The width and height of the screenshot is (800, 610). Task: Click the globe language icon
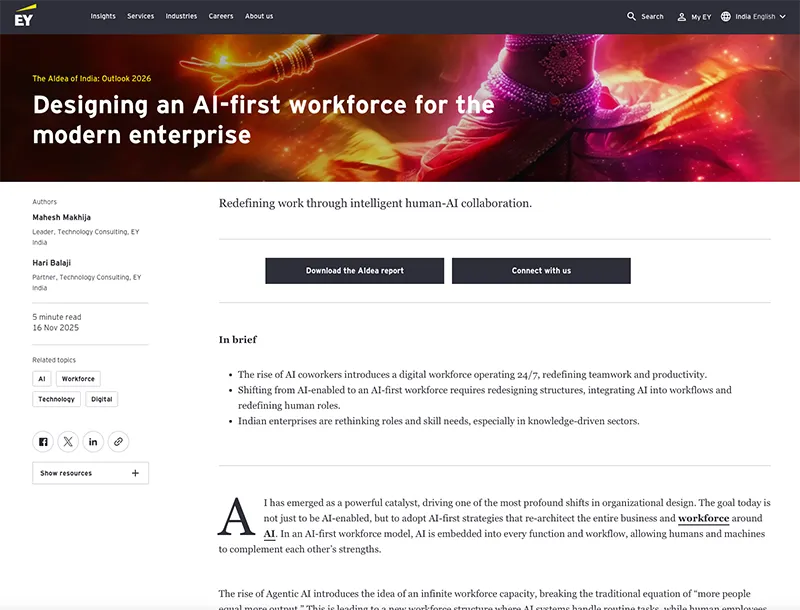725,16
